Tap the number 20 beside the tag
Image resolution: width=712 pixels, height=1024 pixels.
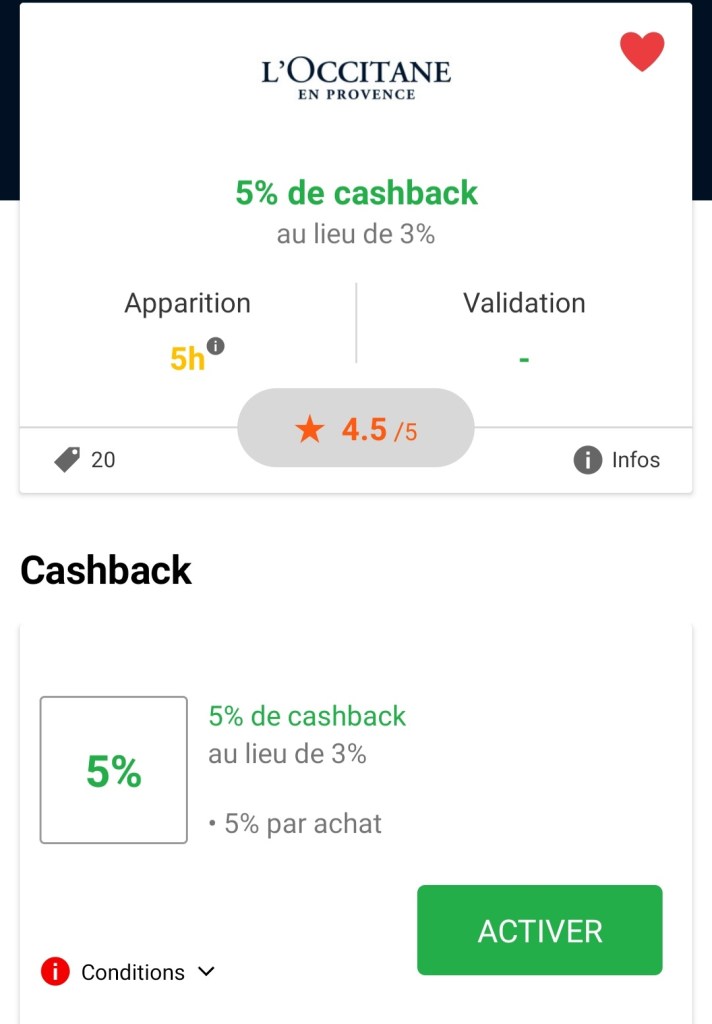pyautogui.click(x=103, y=460)
